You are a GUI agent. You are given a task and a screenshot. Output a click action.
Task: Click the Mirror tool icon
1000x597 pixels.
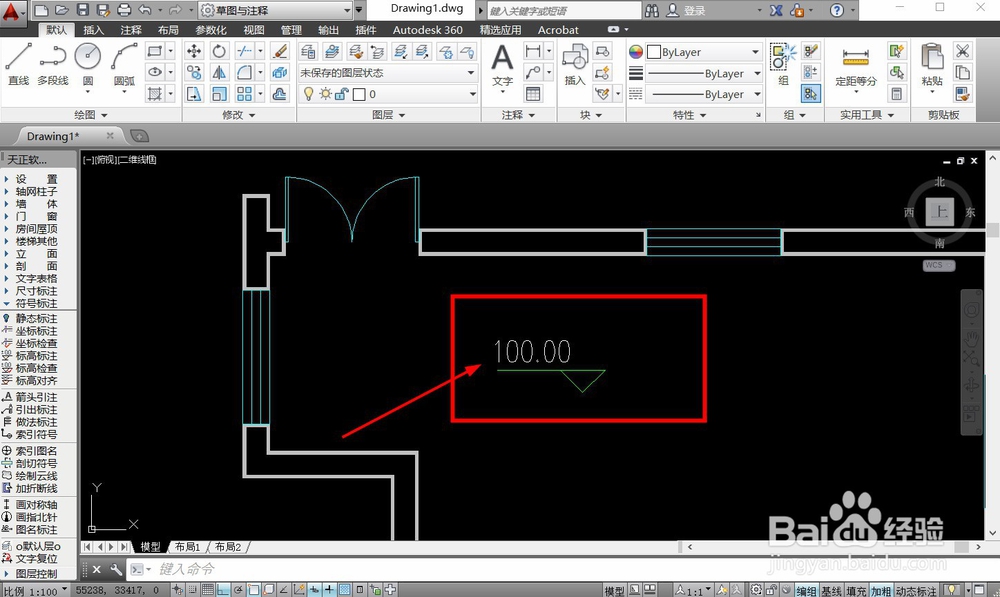(219, 73)
